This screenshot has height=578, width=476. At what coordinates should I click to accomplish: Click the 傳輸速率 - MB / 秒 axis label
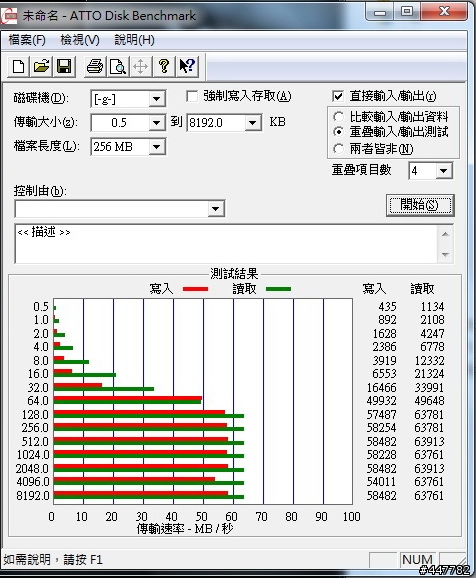[185, 529]
